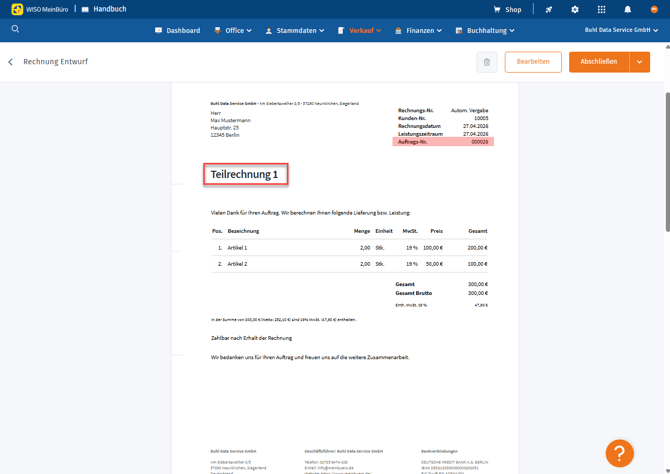Screen dimensions: 670x474
Task: Expand the Stammdaten menu dropdown
Action: click(x=294, y=31)
